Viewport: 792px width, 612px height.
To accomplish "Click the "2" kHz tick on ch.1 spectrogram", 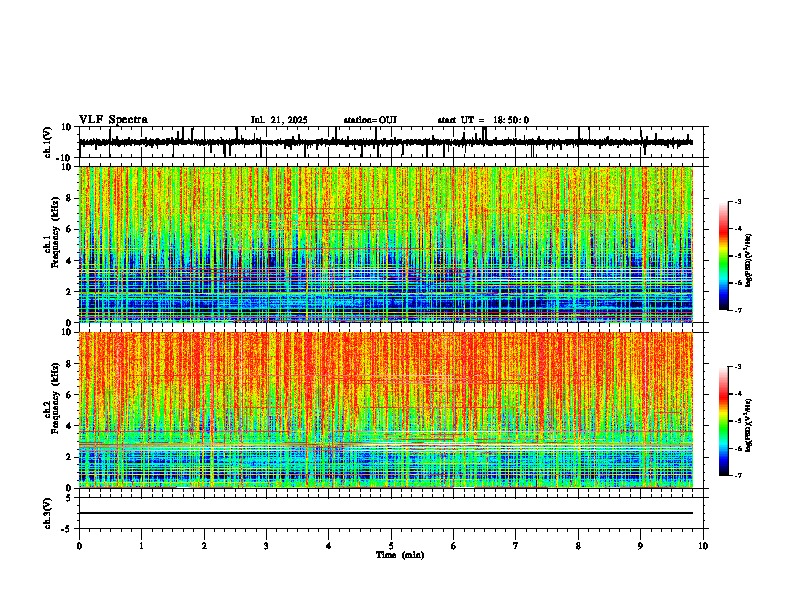I will tap(70, 292).
